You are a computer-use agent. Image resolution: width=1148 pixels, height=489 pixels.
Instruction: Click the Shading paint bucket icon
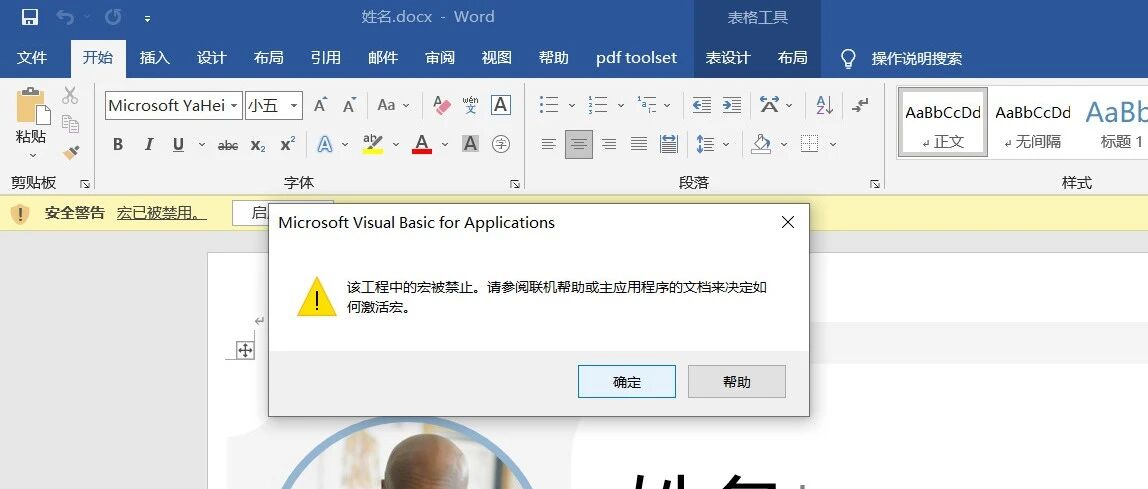761,144
